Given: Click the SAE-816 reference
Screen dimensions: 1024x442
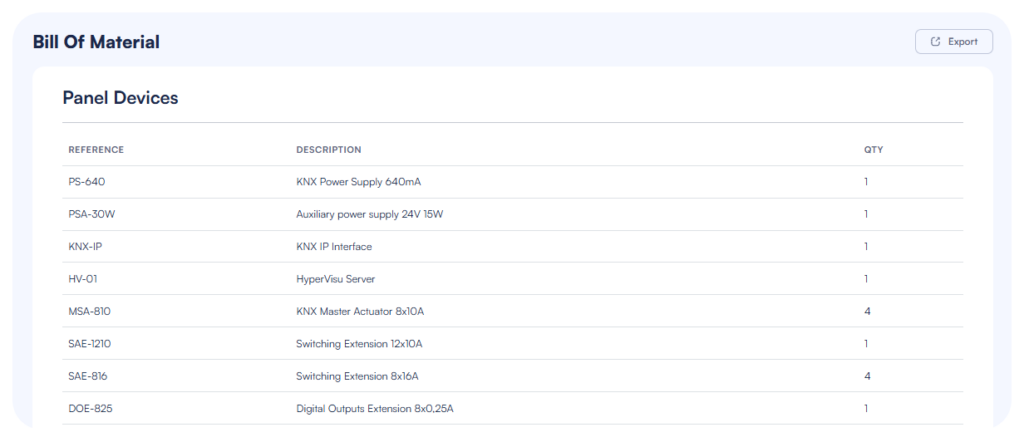Looking at the screenshot, I should click(88, 376).
